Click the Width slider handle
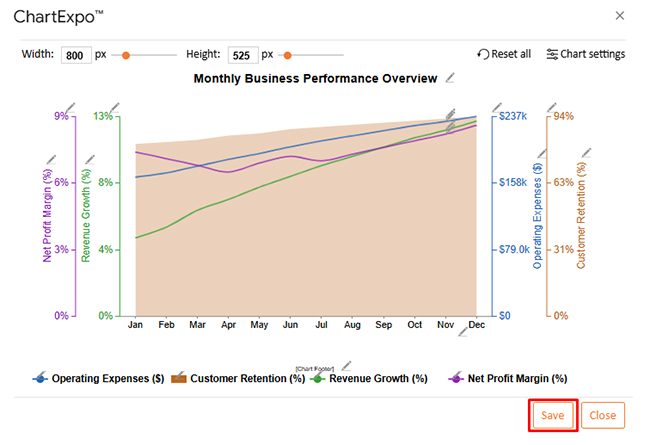Image resolution: width=650 pixels, height=445 pixels. click(x=126, y=55)
